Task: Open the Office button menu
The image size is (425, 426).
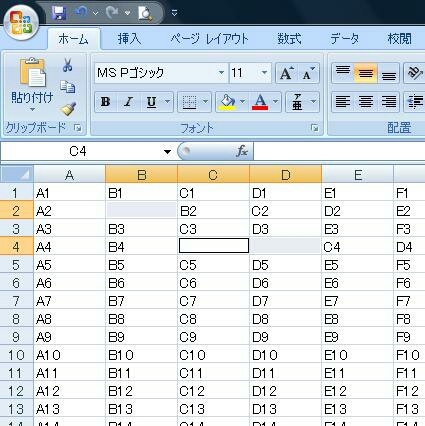Action: [21, 23]
